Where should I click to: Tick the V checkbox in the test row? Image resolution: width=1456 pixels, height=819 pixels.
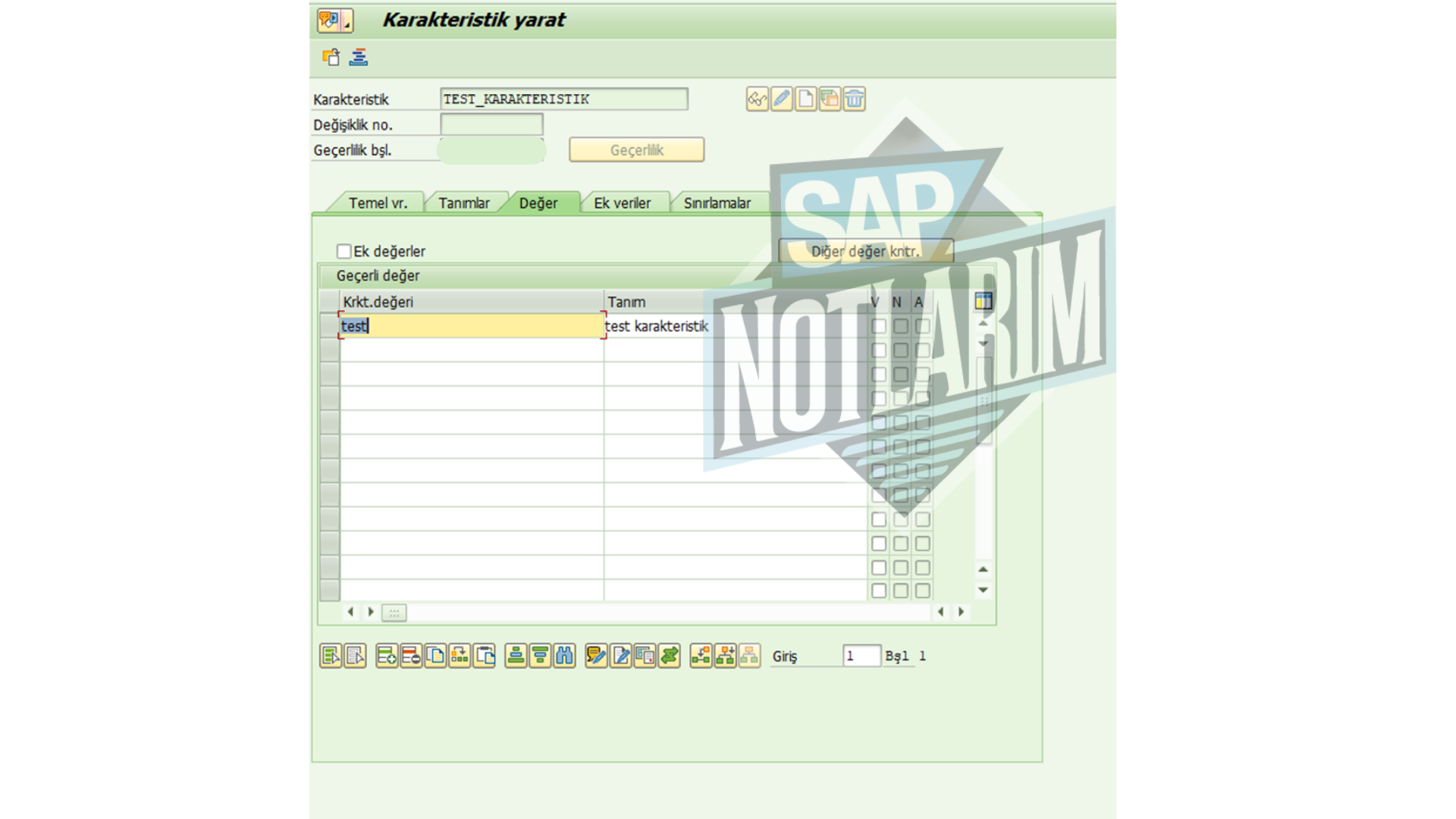tap(879, 326)
